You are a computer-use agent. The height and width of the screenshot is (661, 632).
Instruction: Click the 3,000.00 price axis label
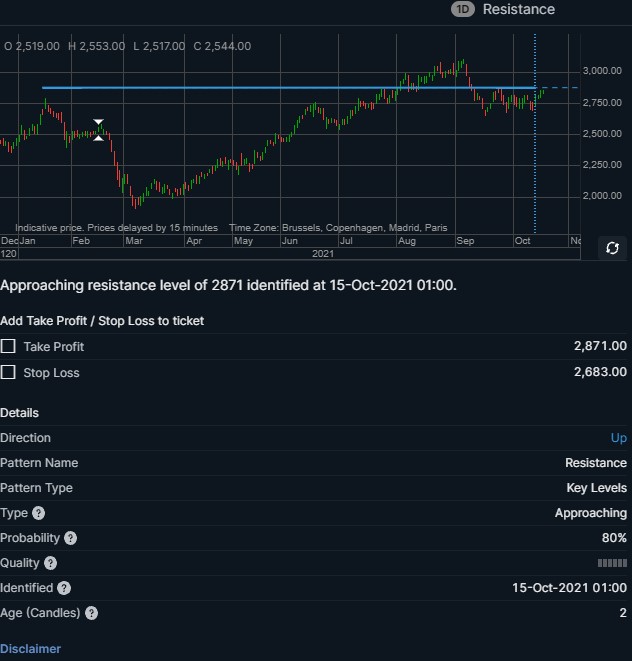tap(602, 71)
